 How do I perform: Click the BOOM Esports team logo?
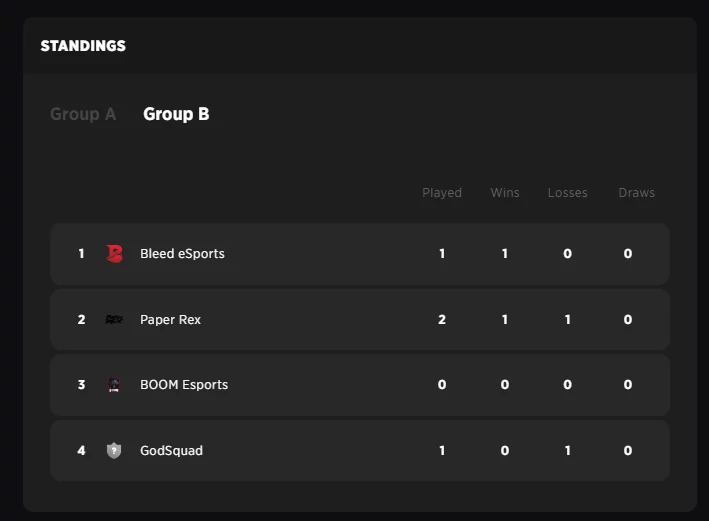(114, 385)
